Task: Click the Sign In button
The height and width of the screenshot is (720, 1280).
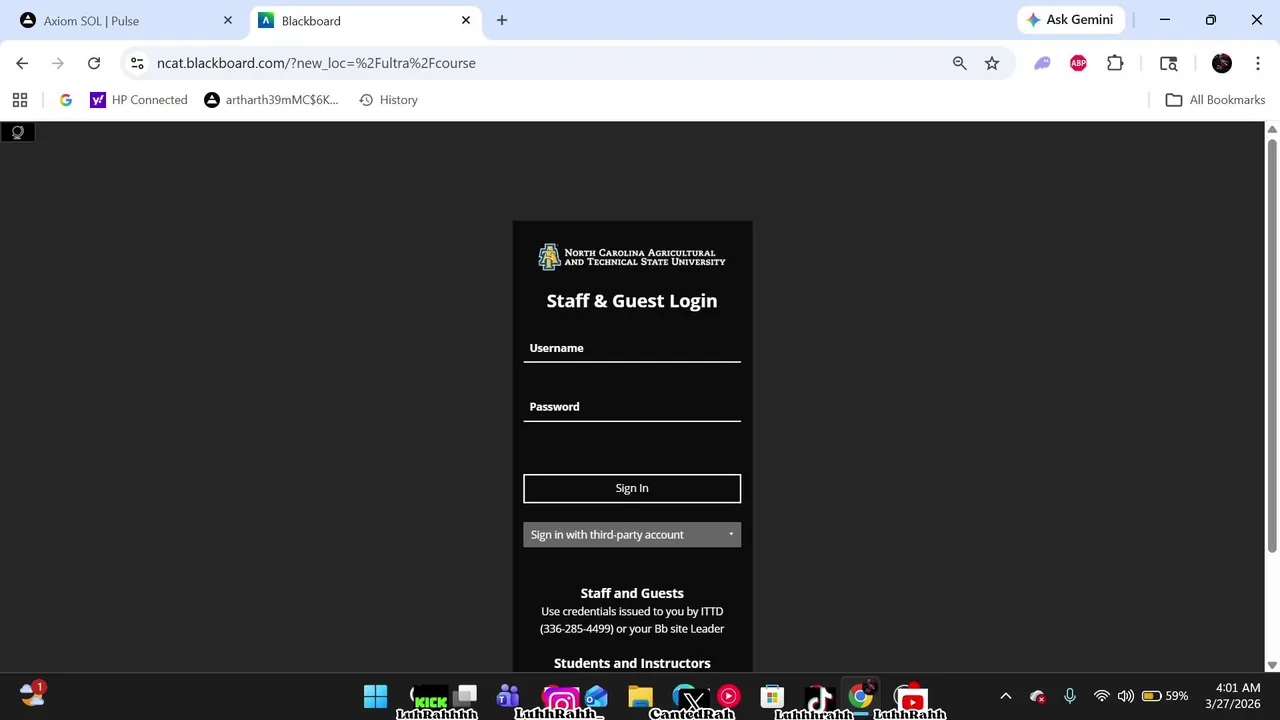Action: click(632, 488)
